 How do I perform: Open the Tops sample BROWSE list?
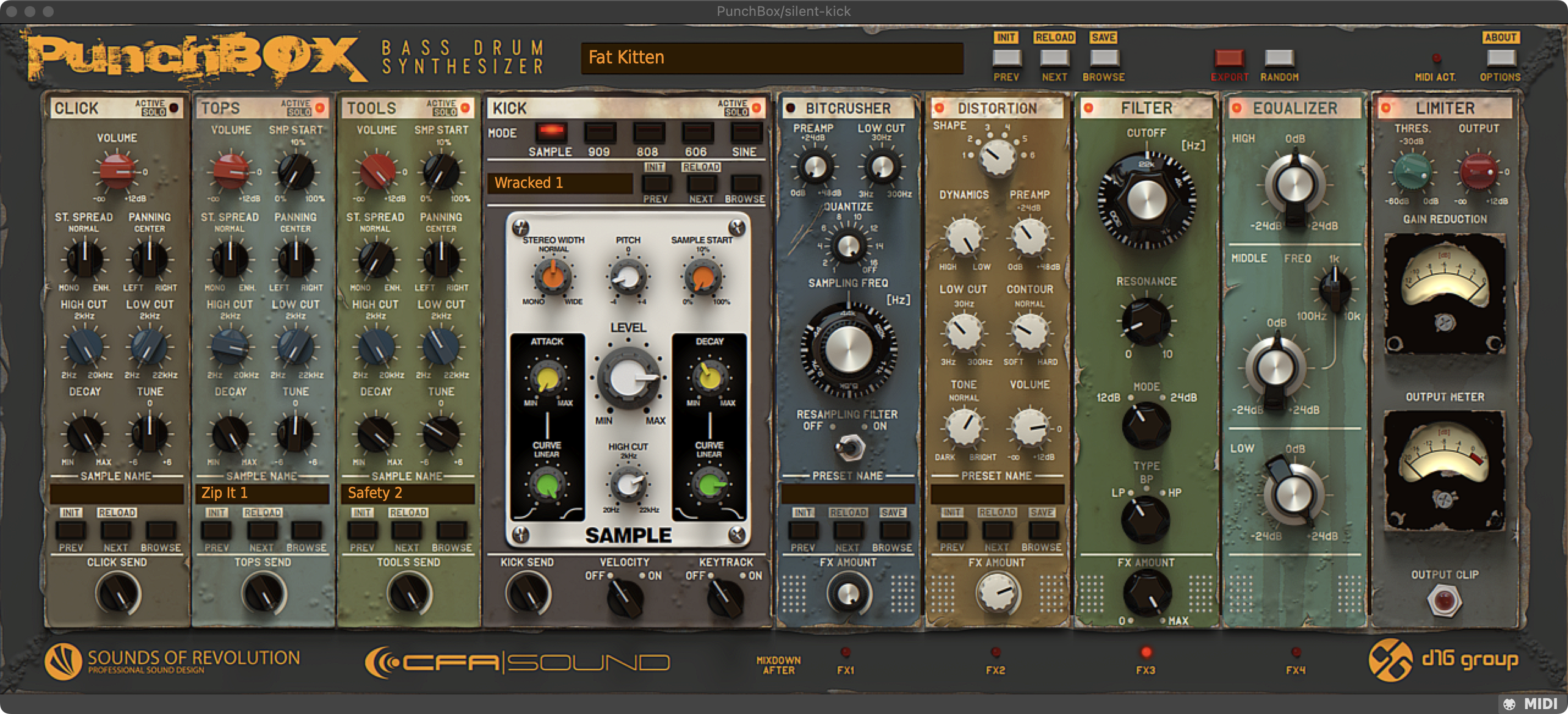(x=307, y=530)
